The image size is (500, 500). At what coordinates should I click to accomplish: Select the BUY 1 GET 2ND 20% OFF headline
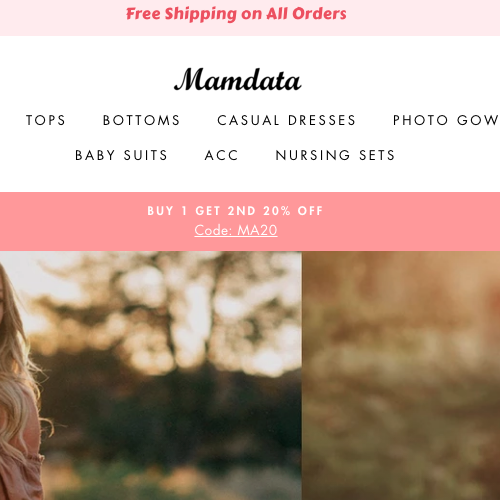[x=235, y=211]
